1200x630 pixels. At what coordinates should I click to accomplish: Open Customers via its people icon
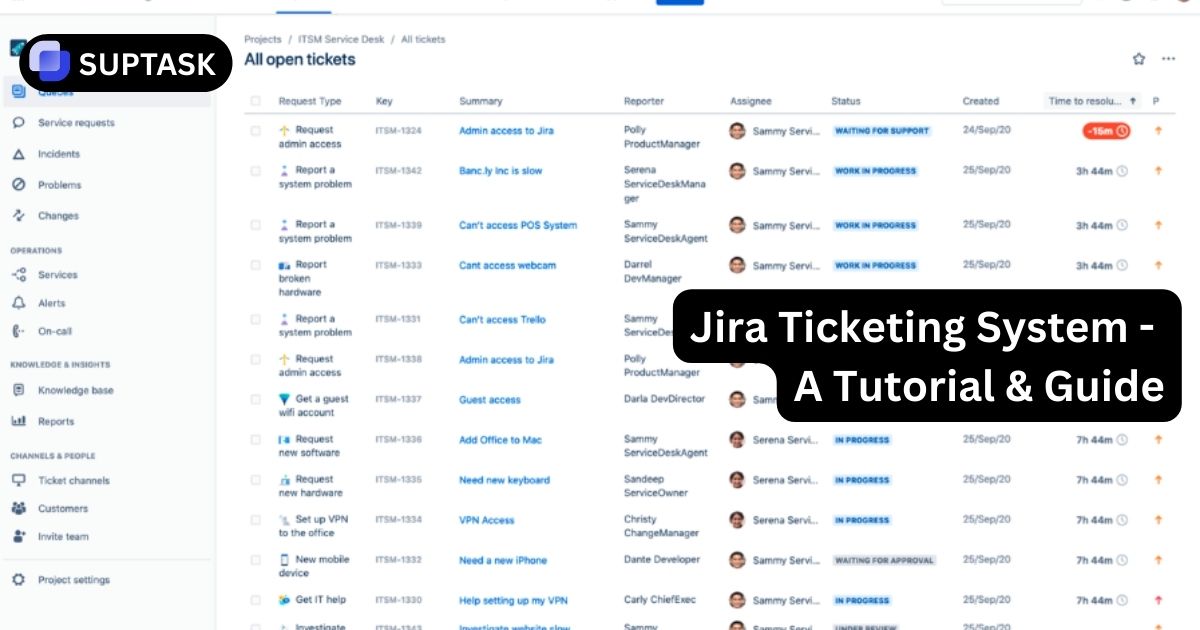[18, 508]
